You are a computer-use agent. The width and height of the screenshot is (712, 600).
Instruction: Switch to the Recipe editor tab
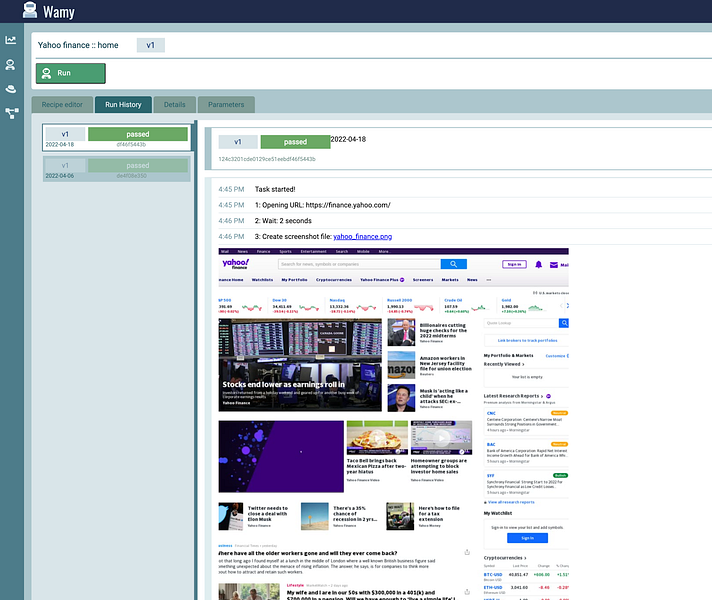pyautogui.click(x=62, y=104)
